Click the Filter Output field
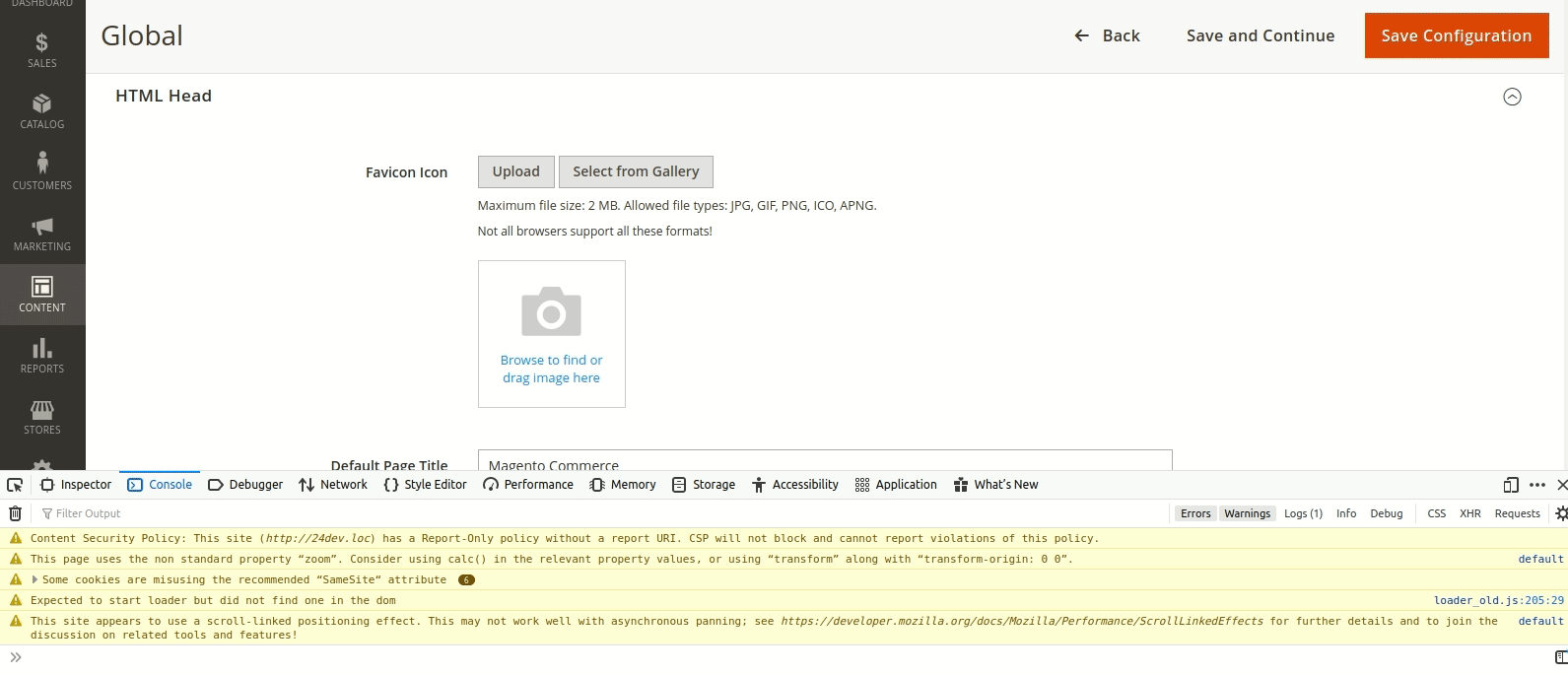This screenshot has height=675, width=1568. point(601,513)
